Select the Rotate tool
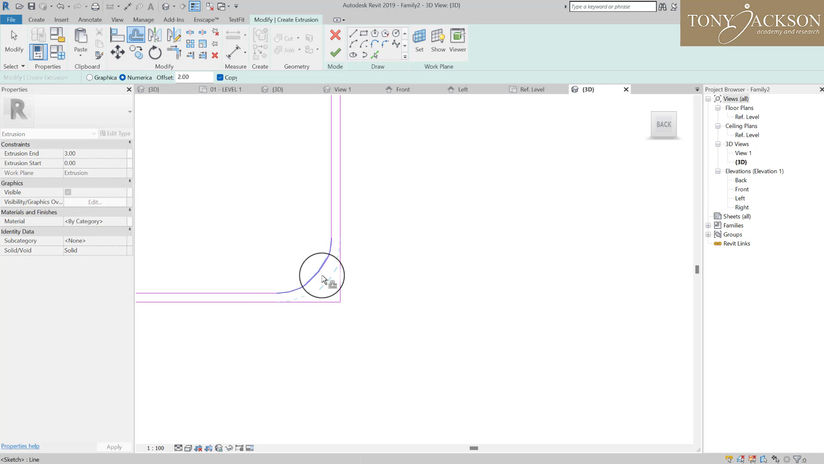This screenshot has width=824, height=464. click(x=154, y=52)
